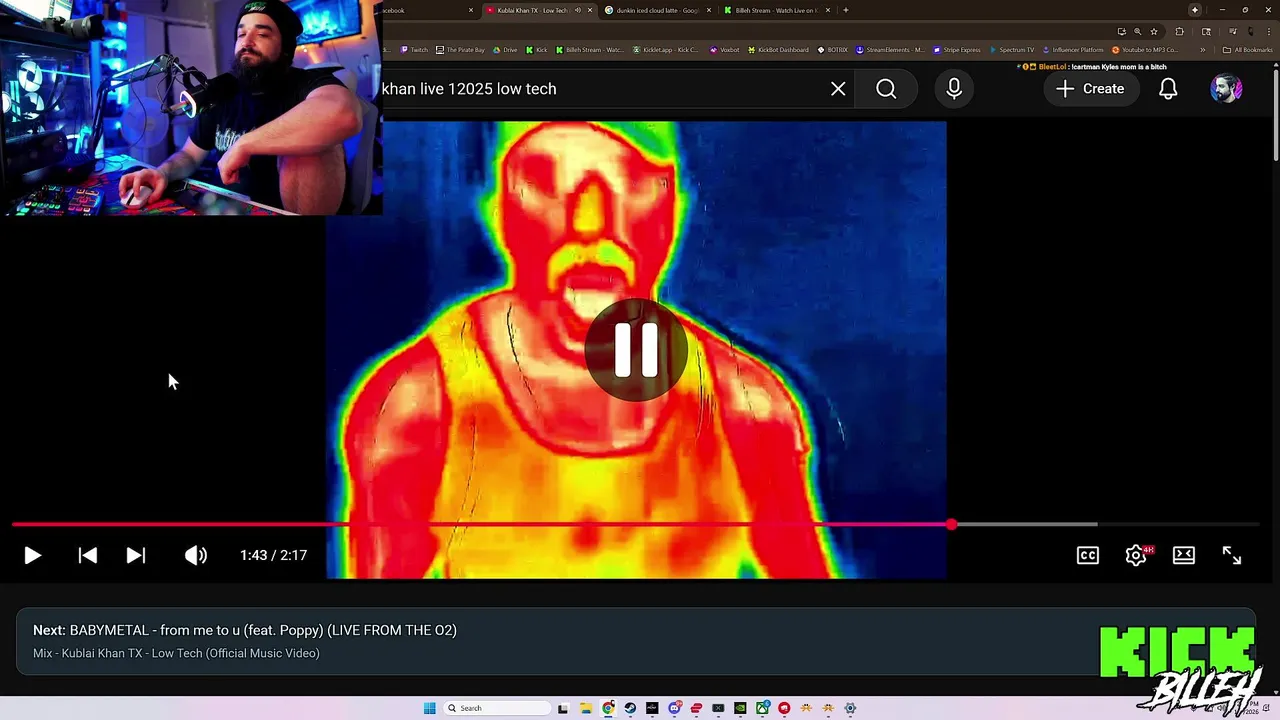Image resolution: width=1280 pixels, height=720 pixels.
Task: Skip to the next video
Action: (136, 555)
